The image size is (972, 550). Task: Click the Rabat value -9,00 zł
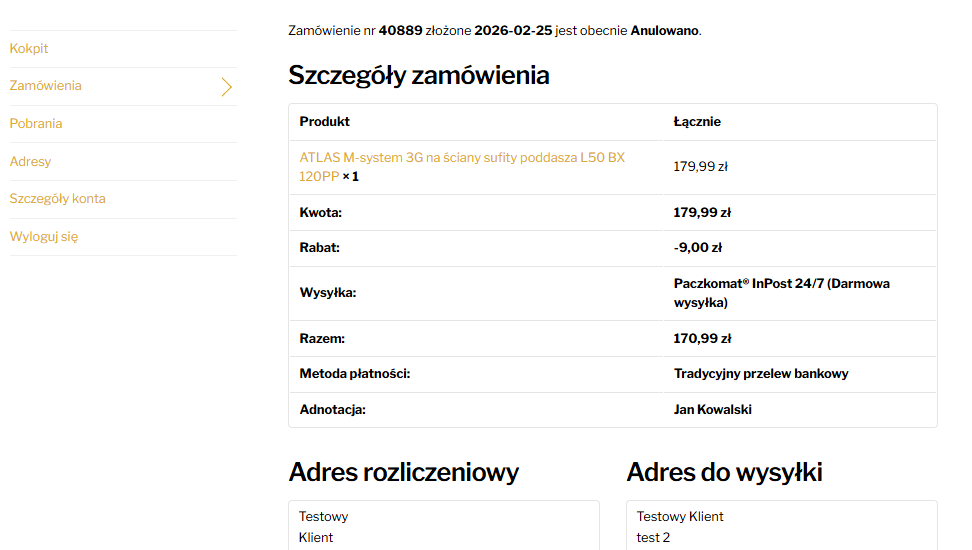[x=698, y=248]
